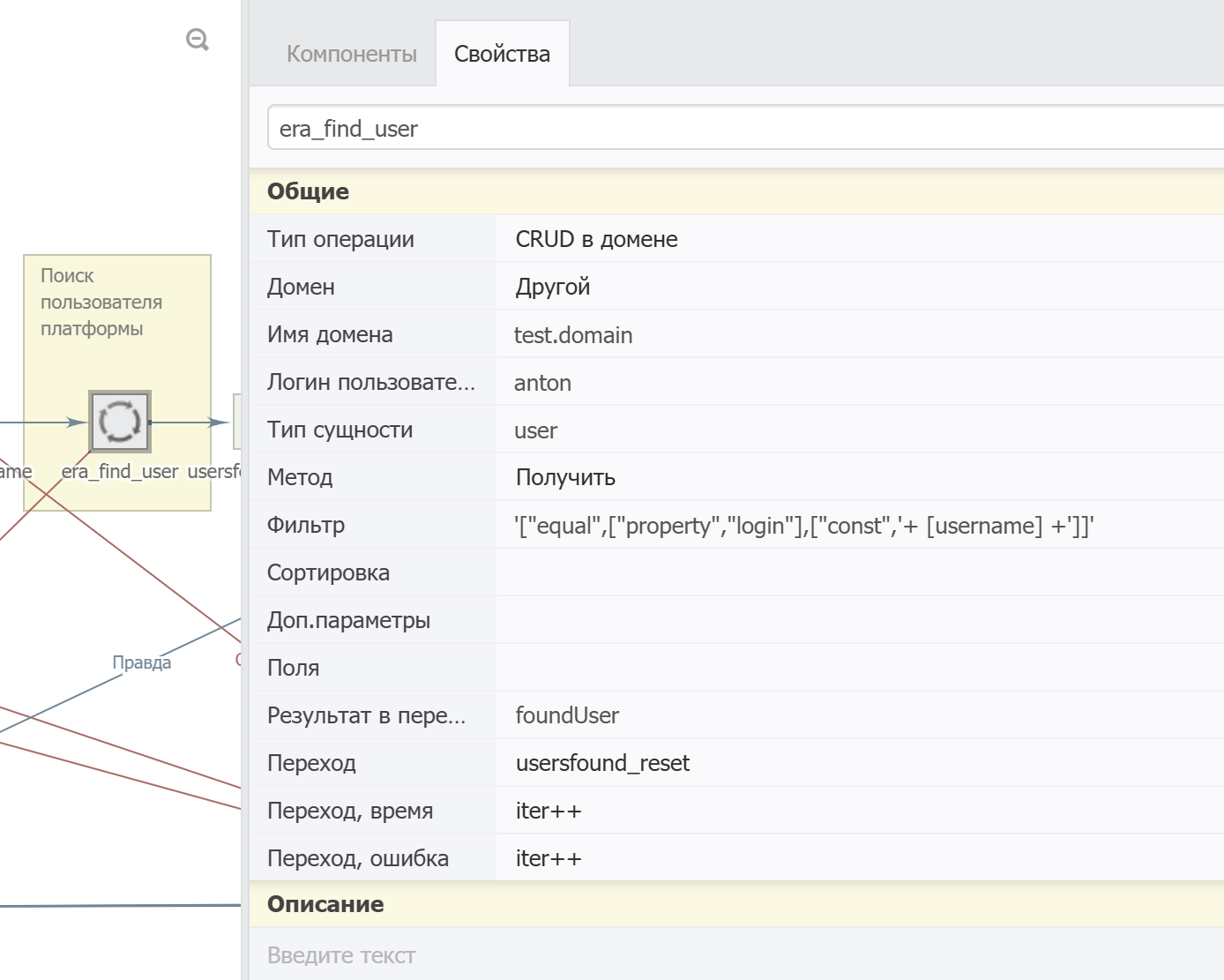Collapse the Описание section header

(x=325, y=904)
